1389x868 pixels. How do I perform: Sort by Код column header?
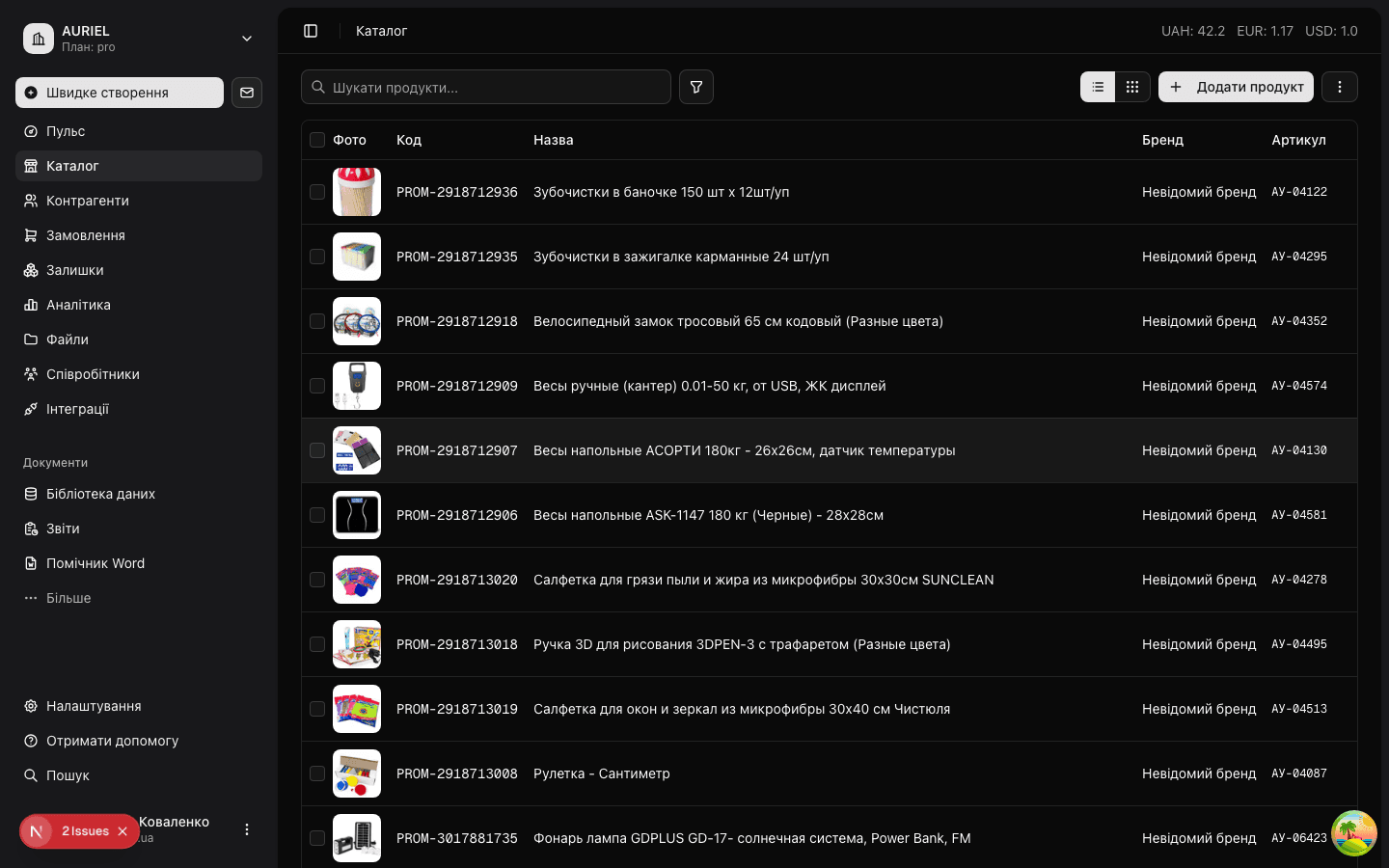[x=409, y=140]
